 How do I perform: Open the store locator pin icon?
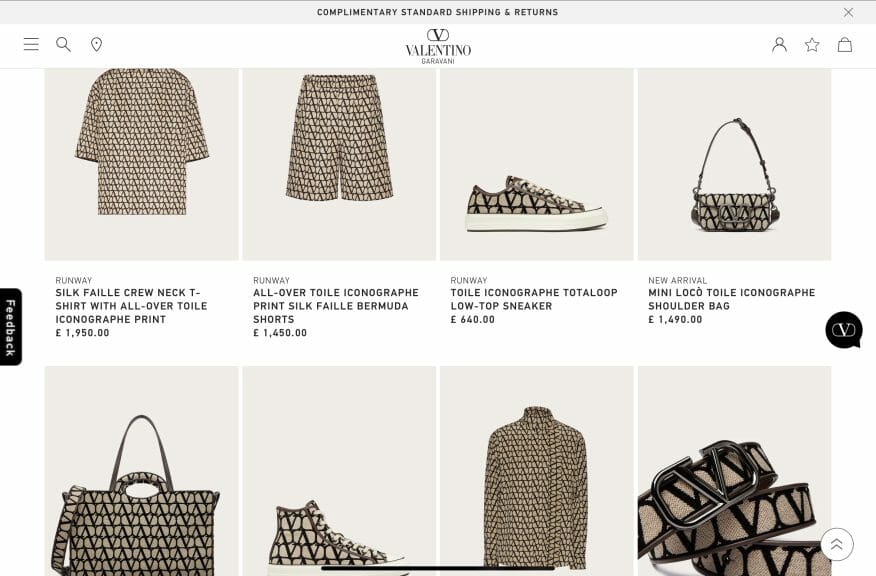tap(97, 45)
